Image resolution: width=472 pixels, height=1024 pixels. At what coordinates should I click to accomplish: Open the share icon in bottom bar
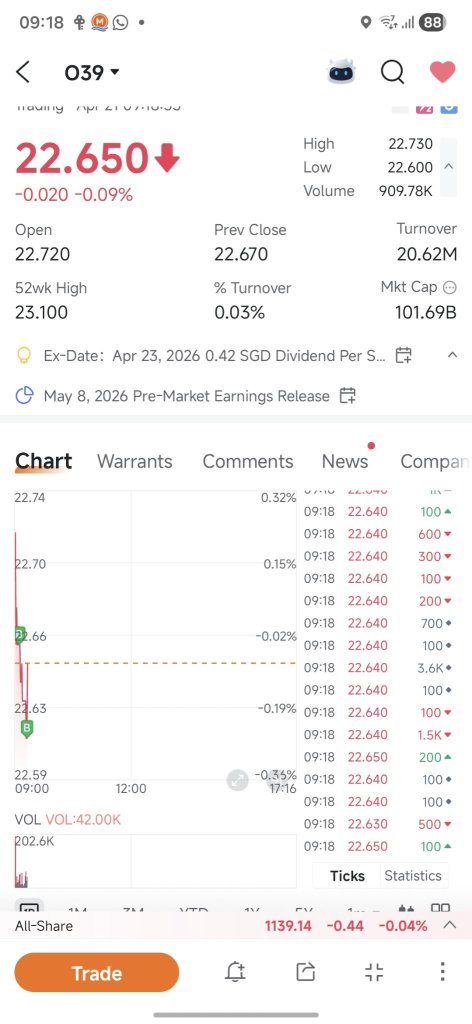[306, 972]
